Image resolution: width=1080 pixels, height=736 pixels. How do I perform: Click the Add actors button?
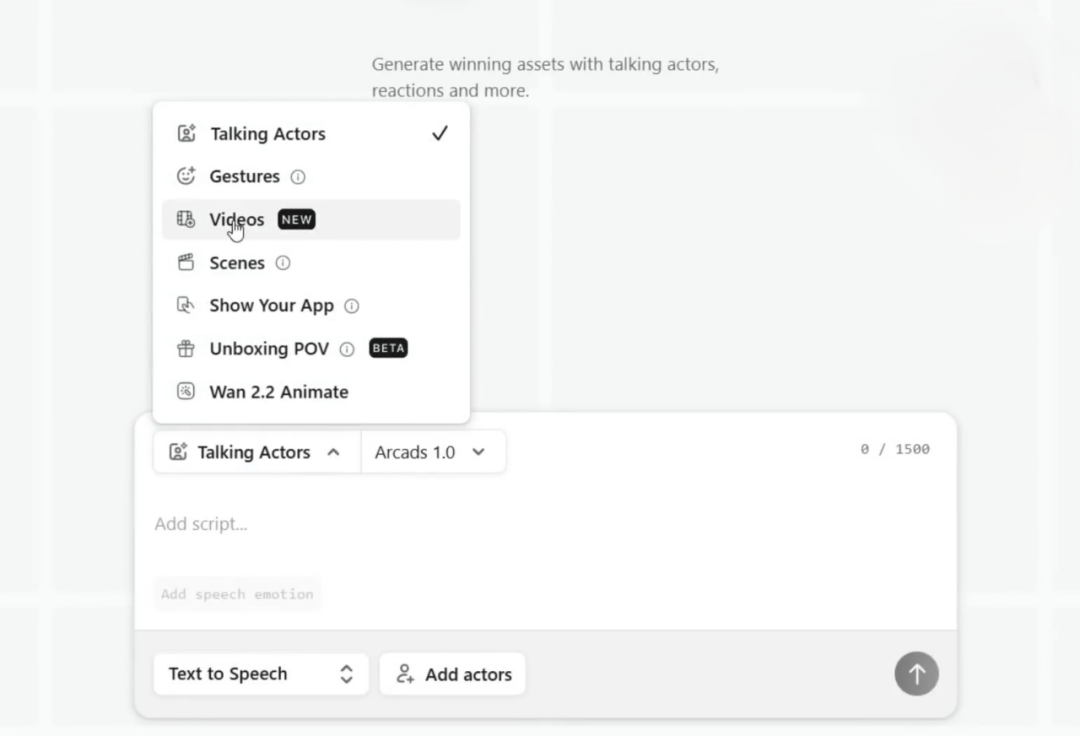pos(452,674)
